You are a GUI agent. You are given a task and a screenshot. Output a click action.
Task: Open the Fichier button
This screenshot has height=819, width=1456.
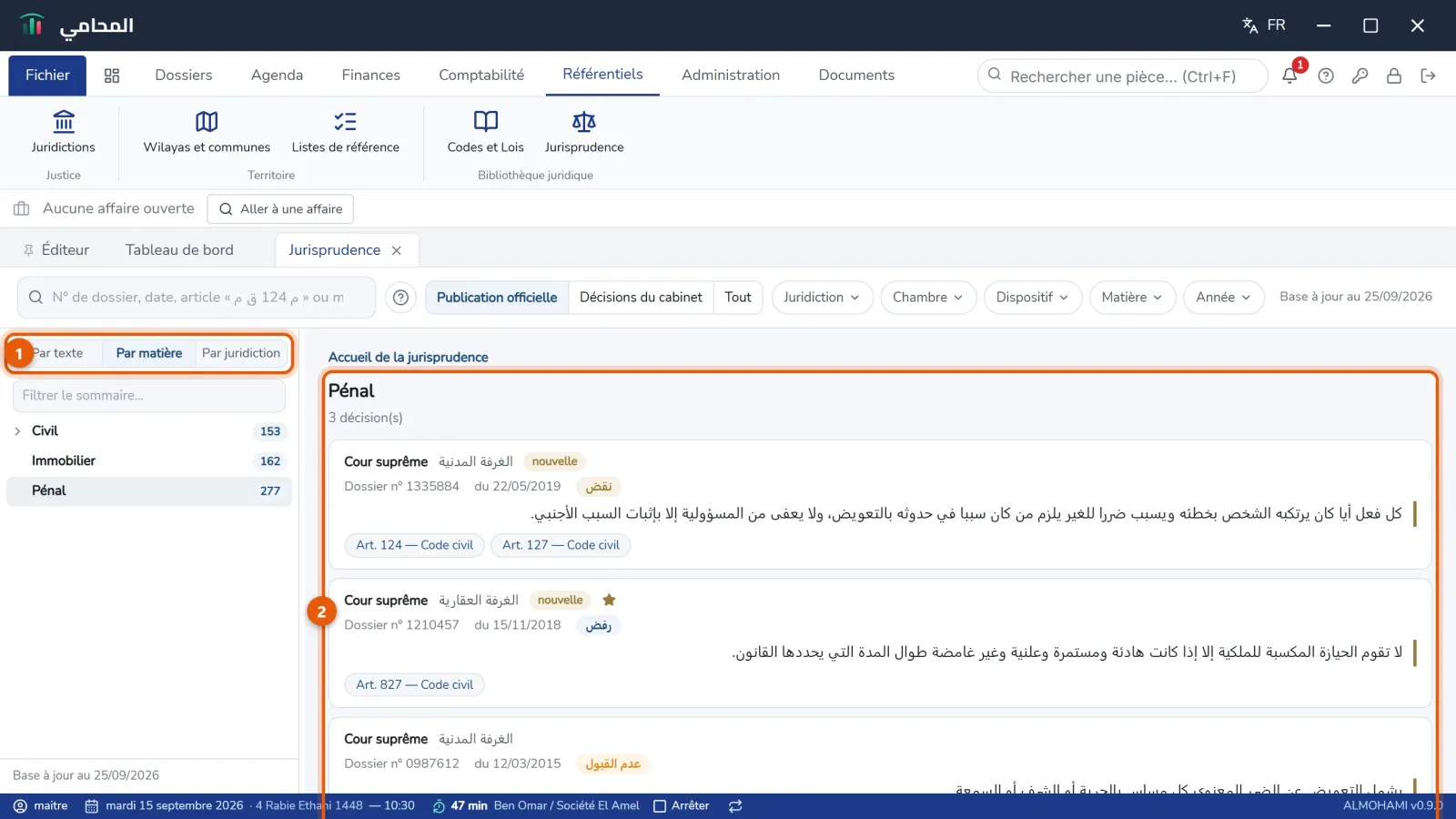47,76
